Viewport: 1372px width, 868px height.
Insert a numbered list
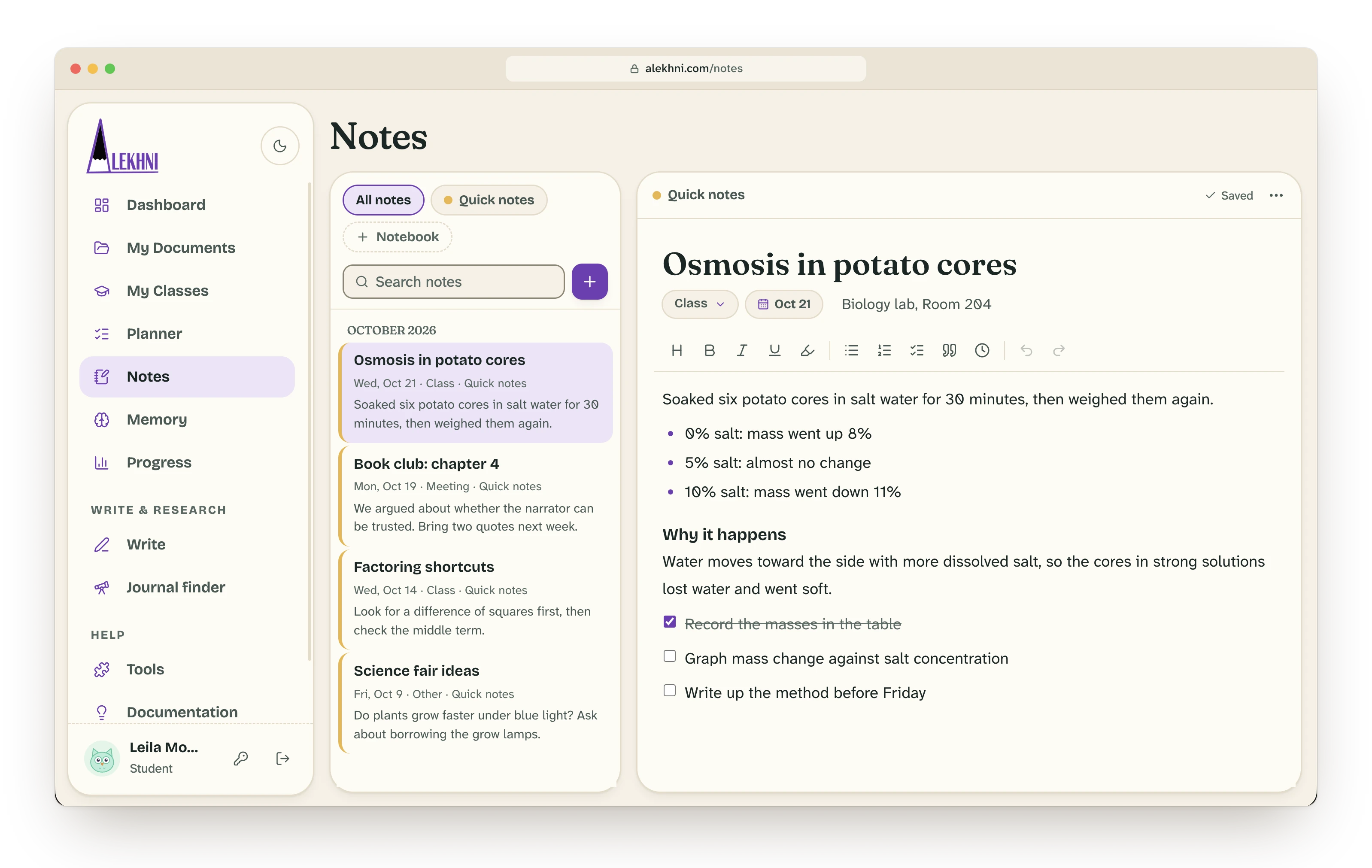tap(884, 351)
